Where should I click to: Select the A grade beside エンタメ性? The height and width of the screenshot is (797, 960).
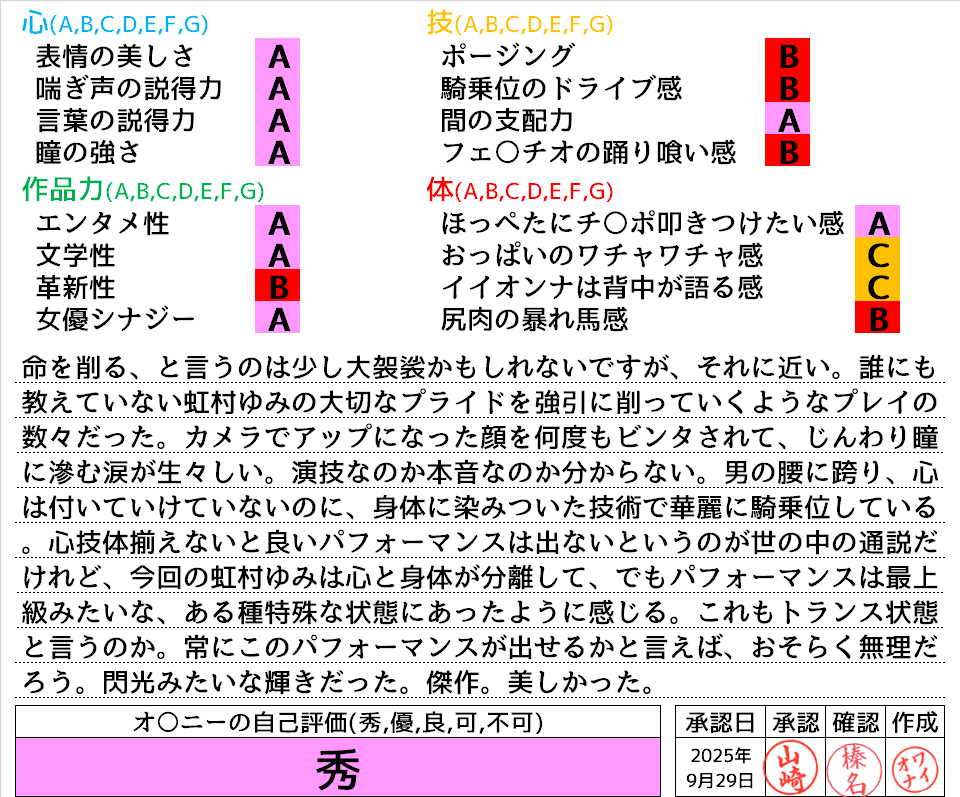coord(277,222)
